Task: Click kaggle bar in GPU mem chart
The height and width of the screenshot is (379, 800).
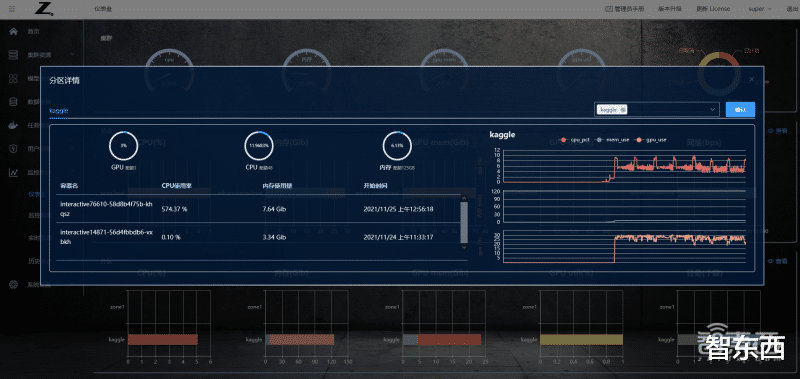Action: 442,339
